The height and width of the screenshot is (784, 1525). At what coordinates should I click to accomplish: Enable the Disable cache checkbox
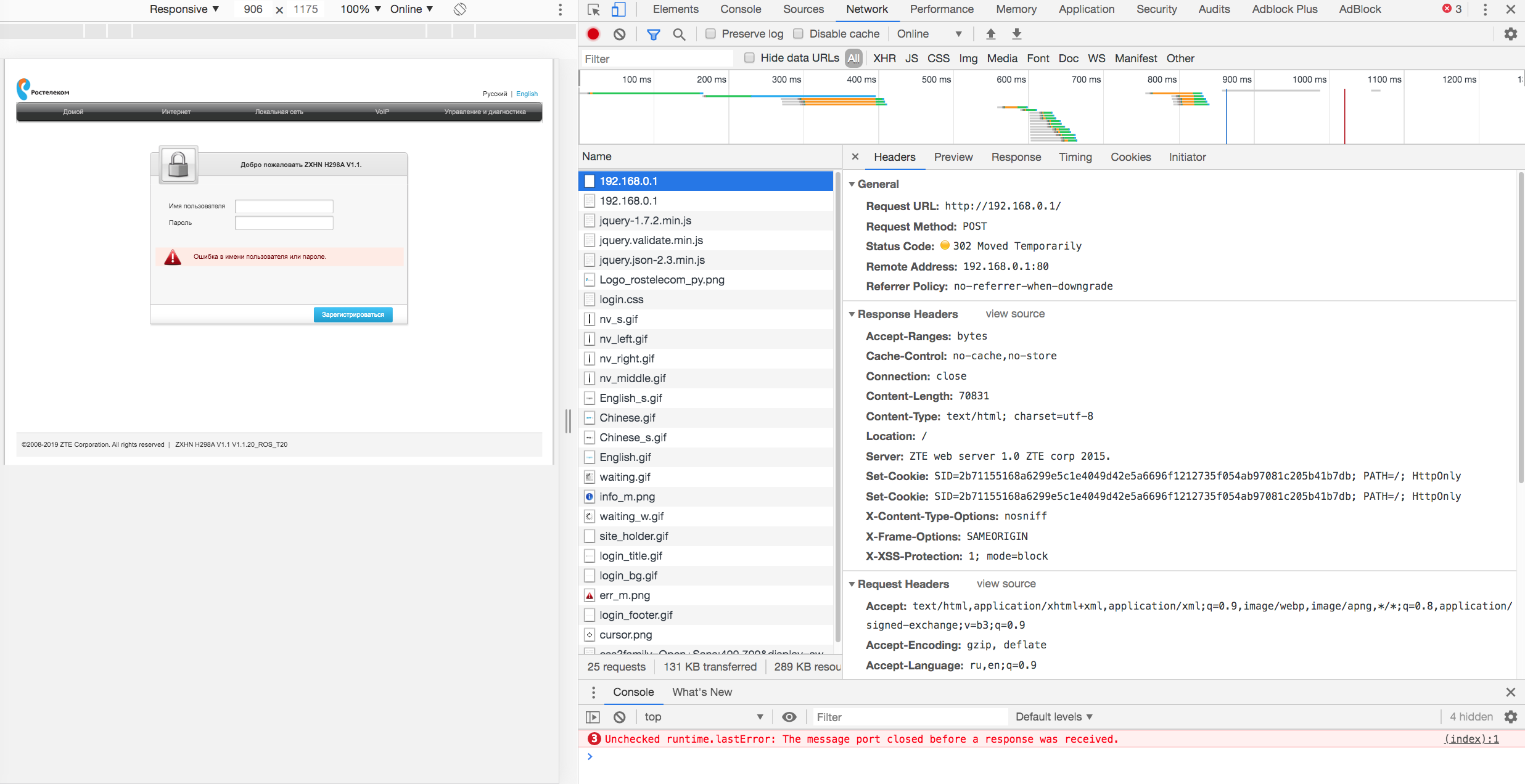click(798, 34)
